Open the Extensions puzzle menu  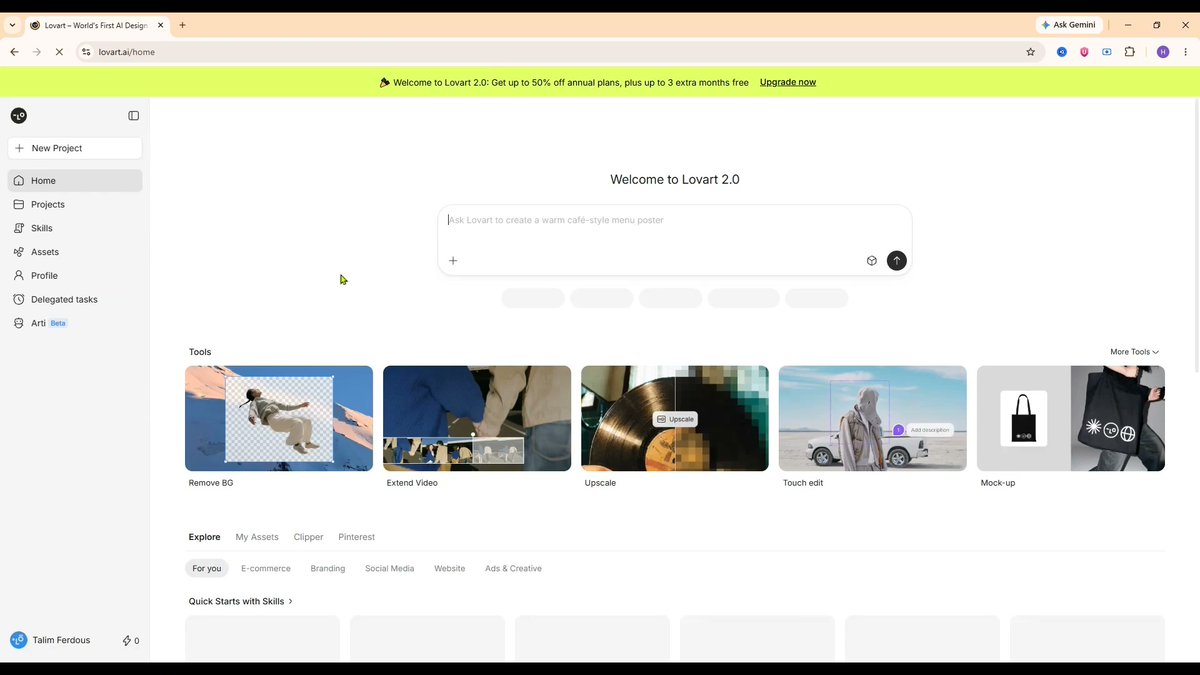1130,52
